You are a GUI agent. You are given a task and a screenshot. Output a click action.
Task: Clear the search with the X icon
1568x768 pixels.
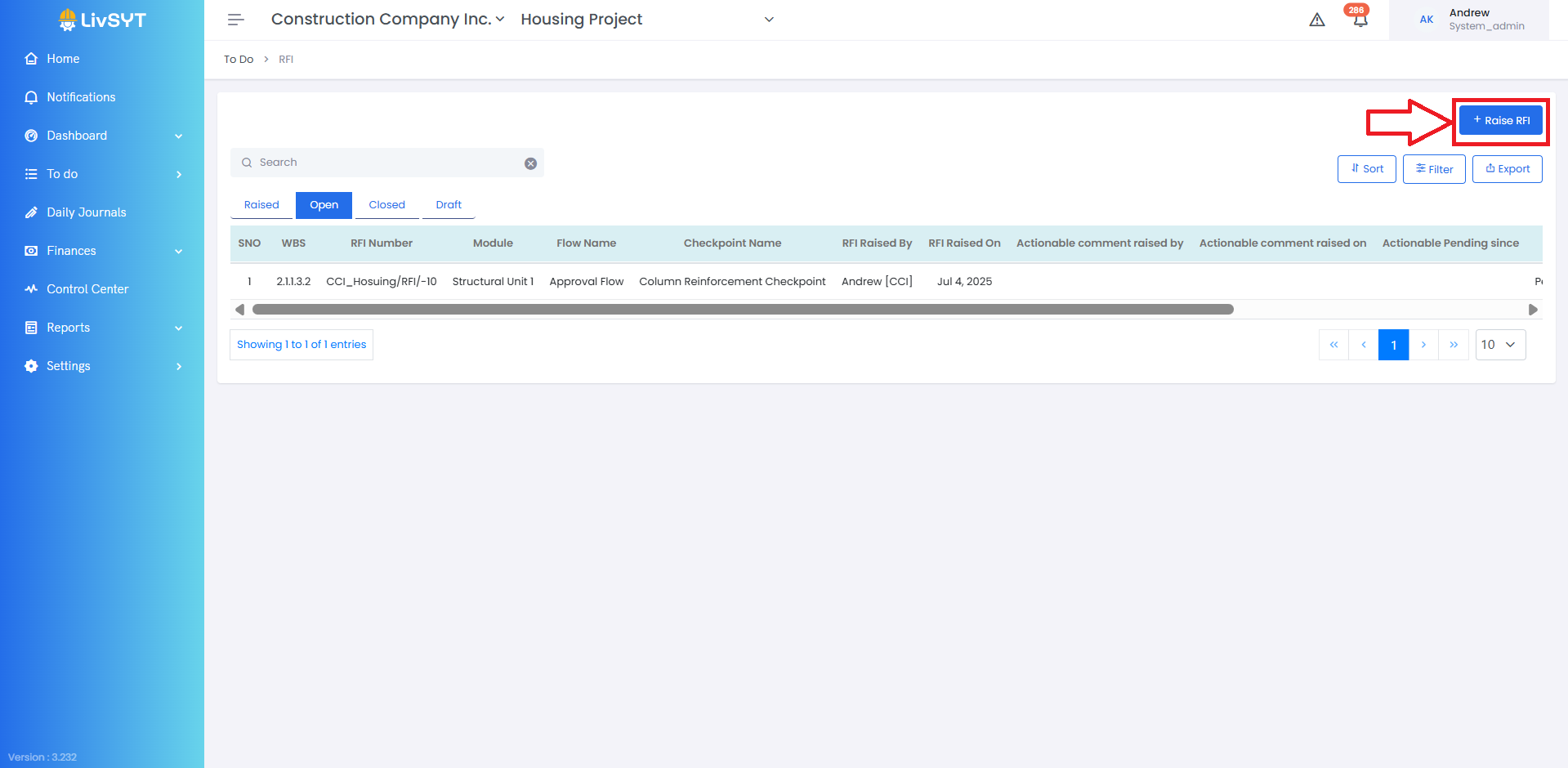(x=530, y=163)
